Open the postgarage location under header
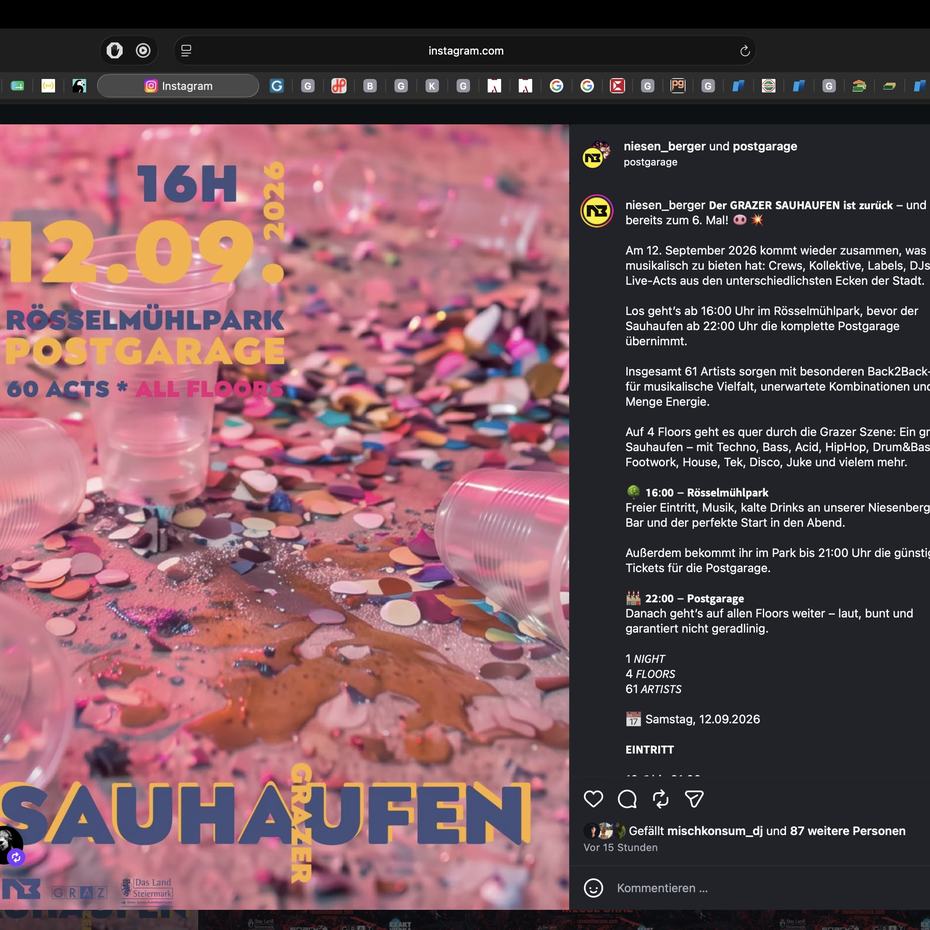930x930 pixels. (x=650, y=162)
